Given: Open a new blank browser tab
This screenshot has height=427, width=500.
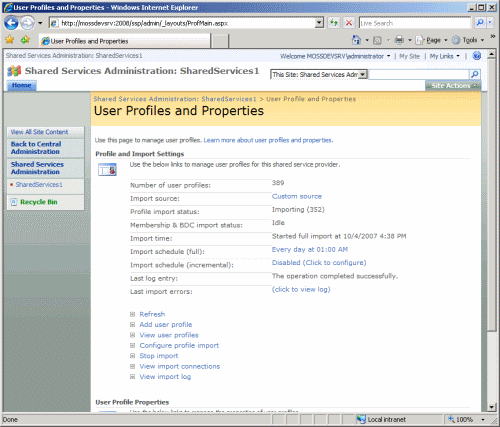Looking at the screenshot, I should 220,41.
